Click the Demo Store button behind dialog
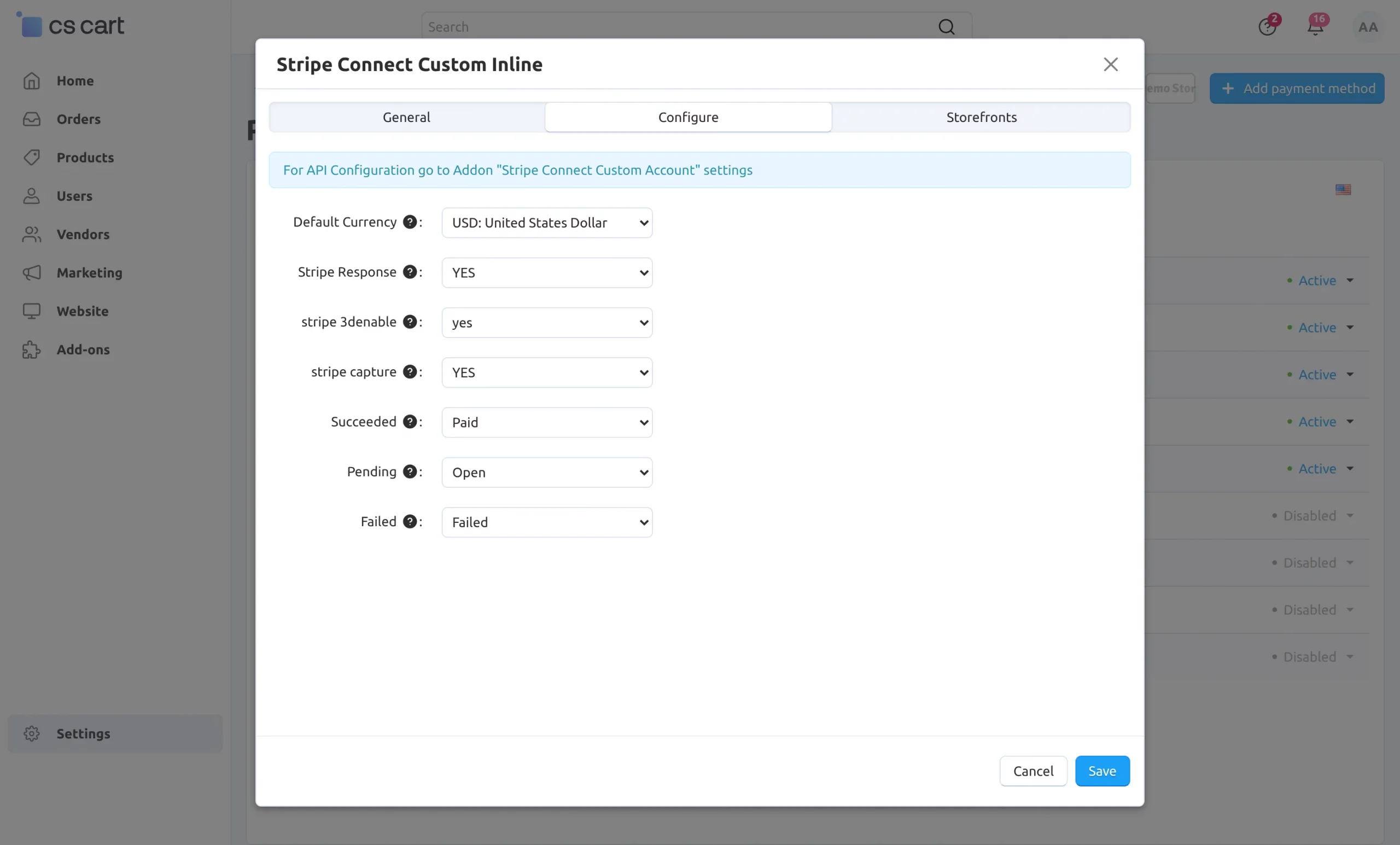This screenshot has width=1400, height=845. coord(1171,88)
